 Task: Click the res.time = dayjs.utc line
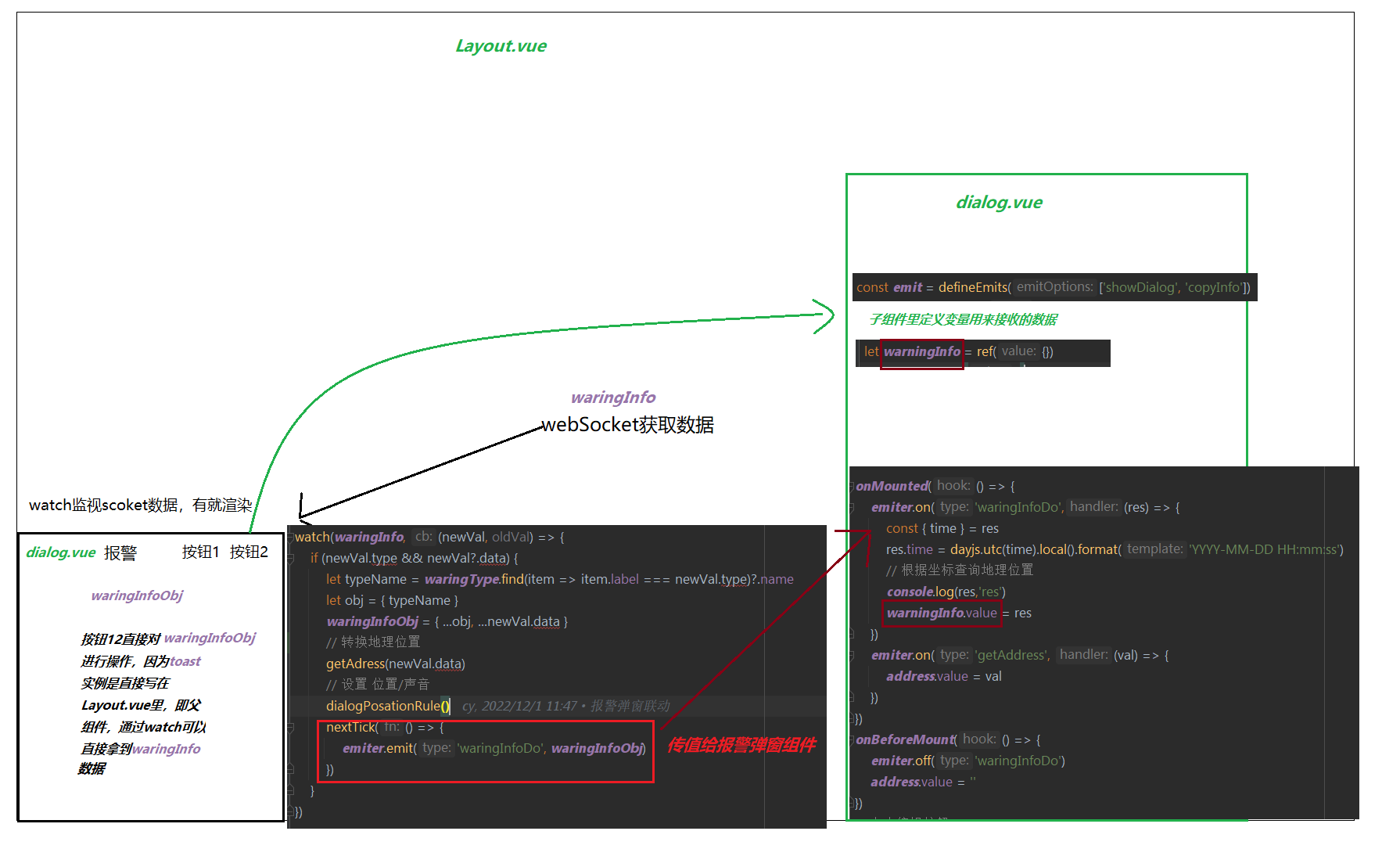click(1115, 550)
